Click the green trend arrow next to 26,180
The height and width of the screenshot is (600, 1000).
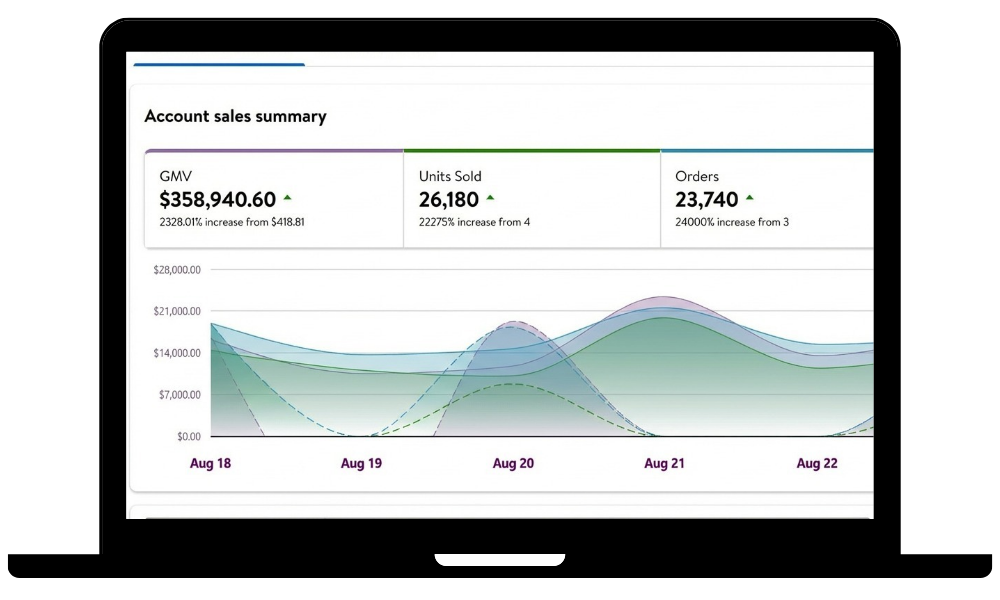pyautogui.click(x=490, y=198)
